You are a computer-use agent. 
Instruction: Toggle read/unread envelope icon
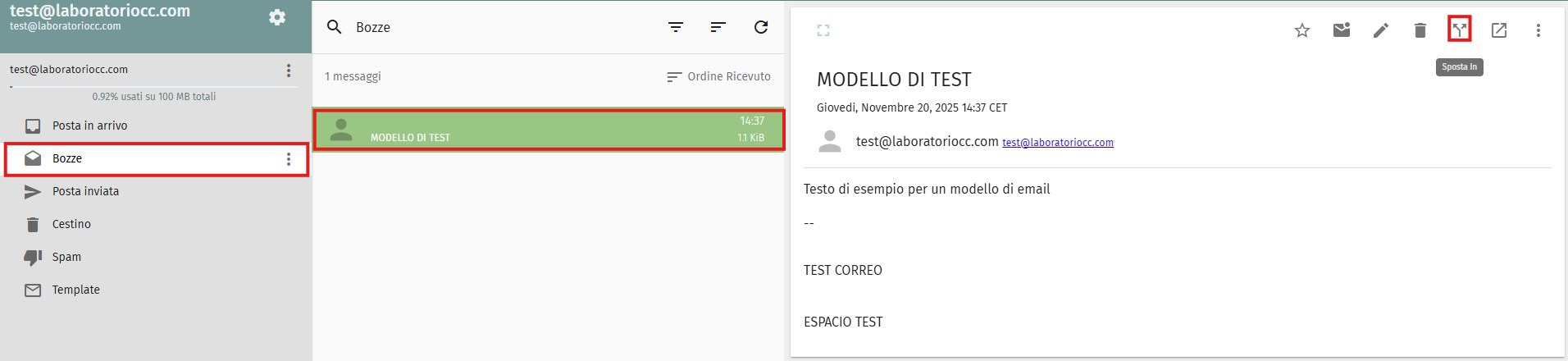coord(1342,30)
